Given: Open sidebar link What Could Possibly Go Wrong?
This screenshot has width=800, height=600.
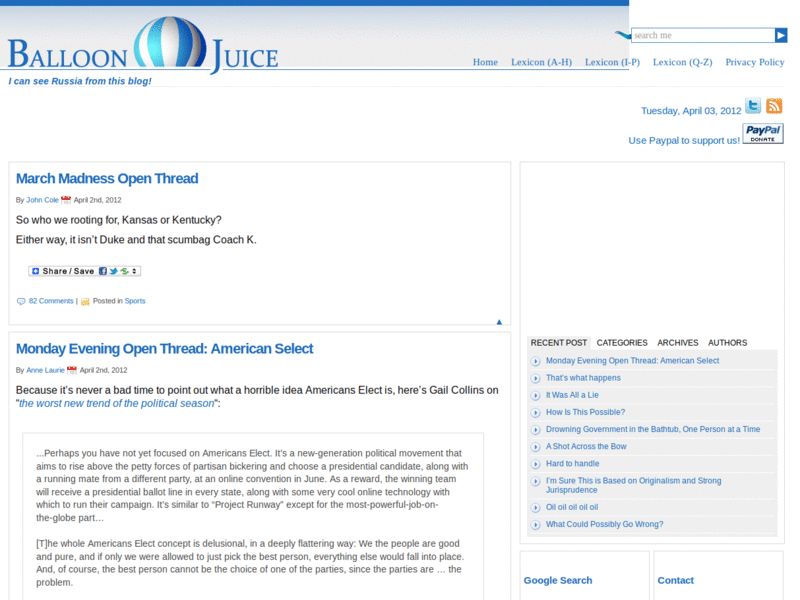Looking at the screenshot, I should (x=605, y=524).
